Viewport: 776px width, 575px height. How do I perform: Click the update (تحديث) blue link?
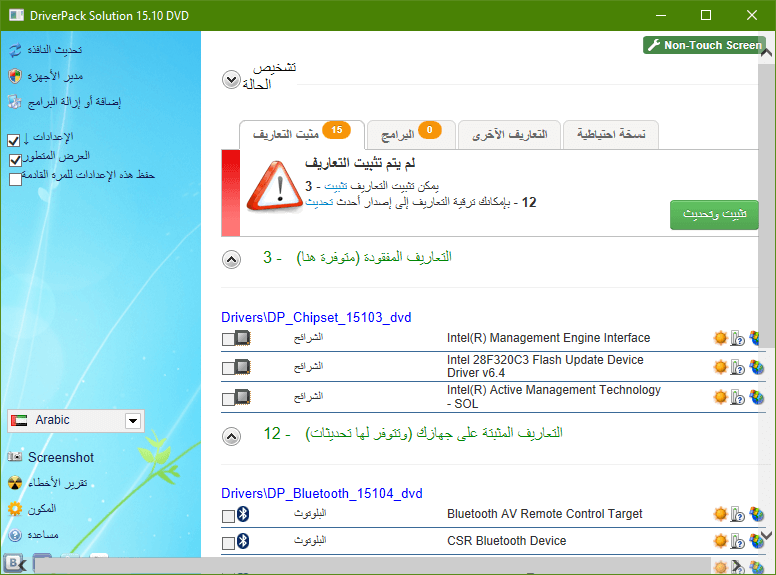tap(319, 202)
